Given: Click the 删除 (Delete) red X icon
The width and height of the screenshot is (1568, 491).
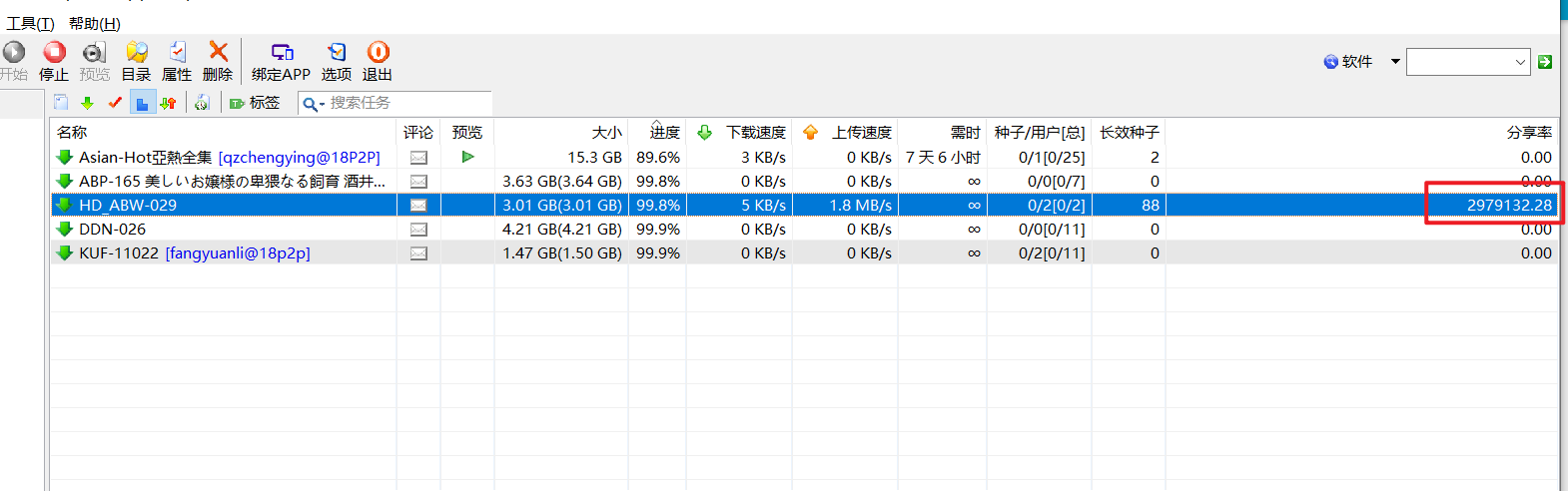Looking at the screenshot, I should (x=218, y=53).
